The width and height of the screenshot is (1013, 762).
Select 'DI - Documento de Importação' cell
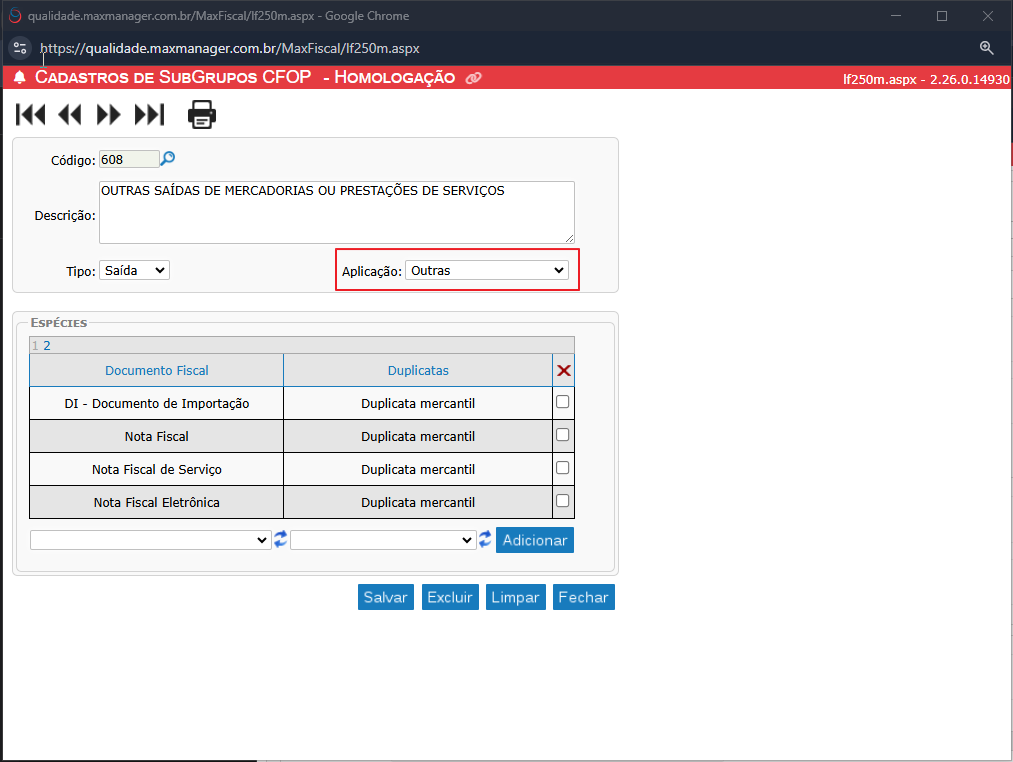click(156, 403)
